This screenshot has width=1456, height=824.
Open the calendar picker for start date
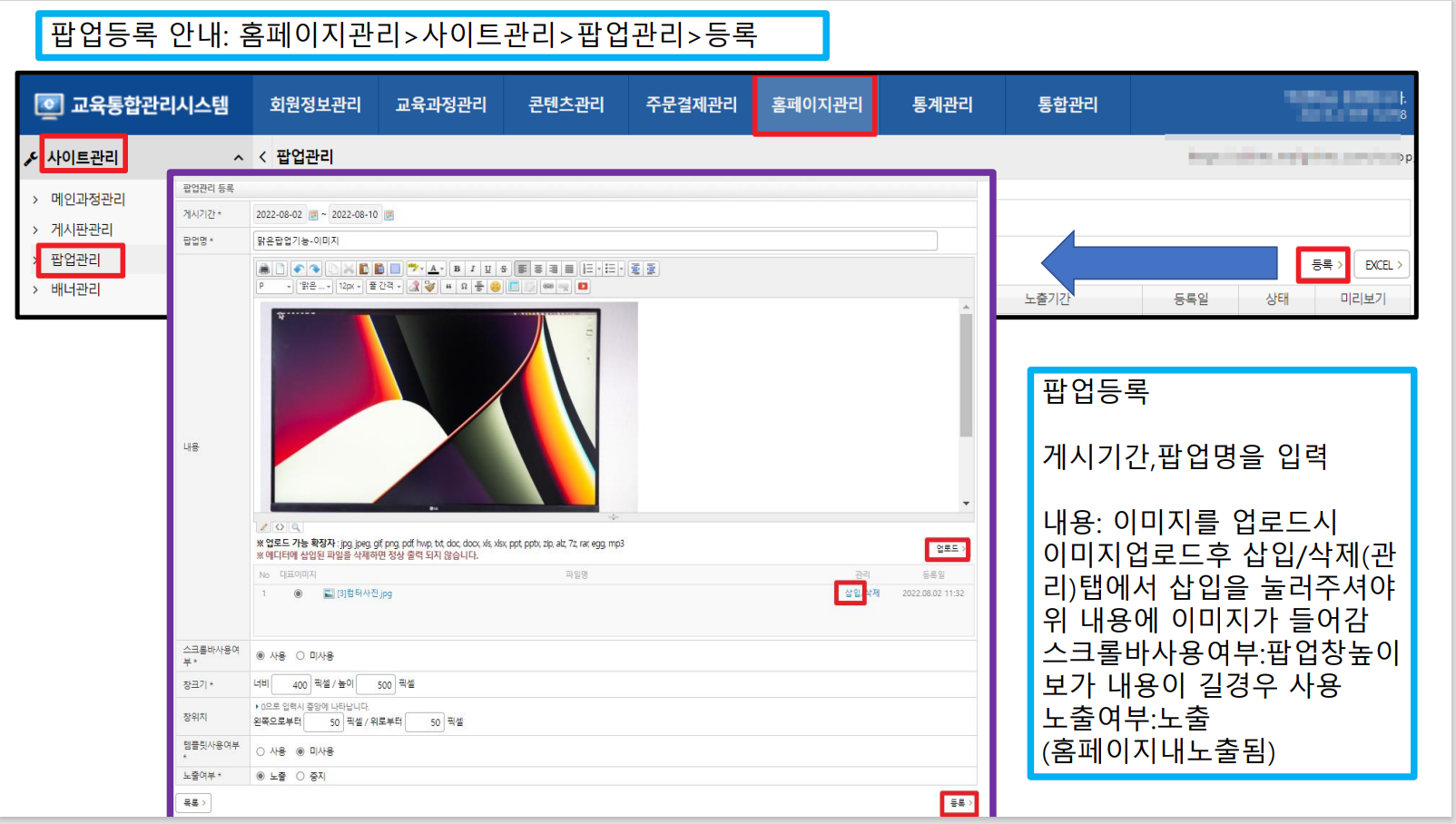(x=313, y=215)
